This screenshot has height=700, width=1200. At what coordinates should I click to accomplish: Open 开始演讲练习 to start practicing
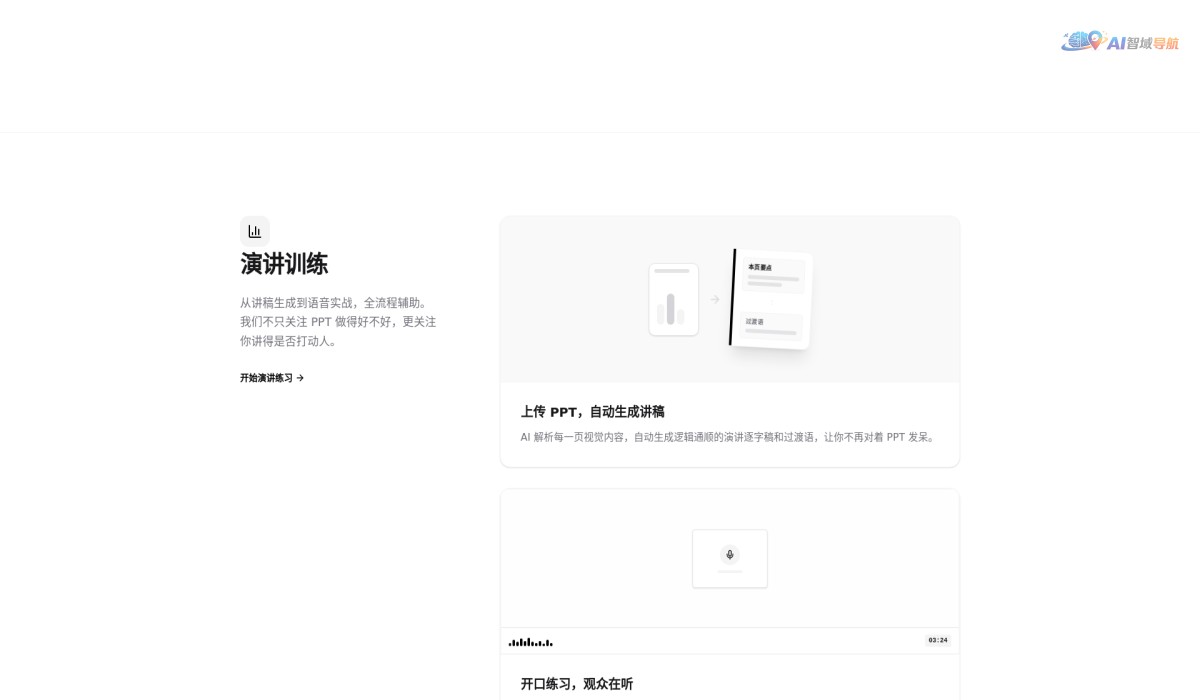(x=266, y=377)
